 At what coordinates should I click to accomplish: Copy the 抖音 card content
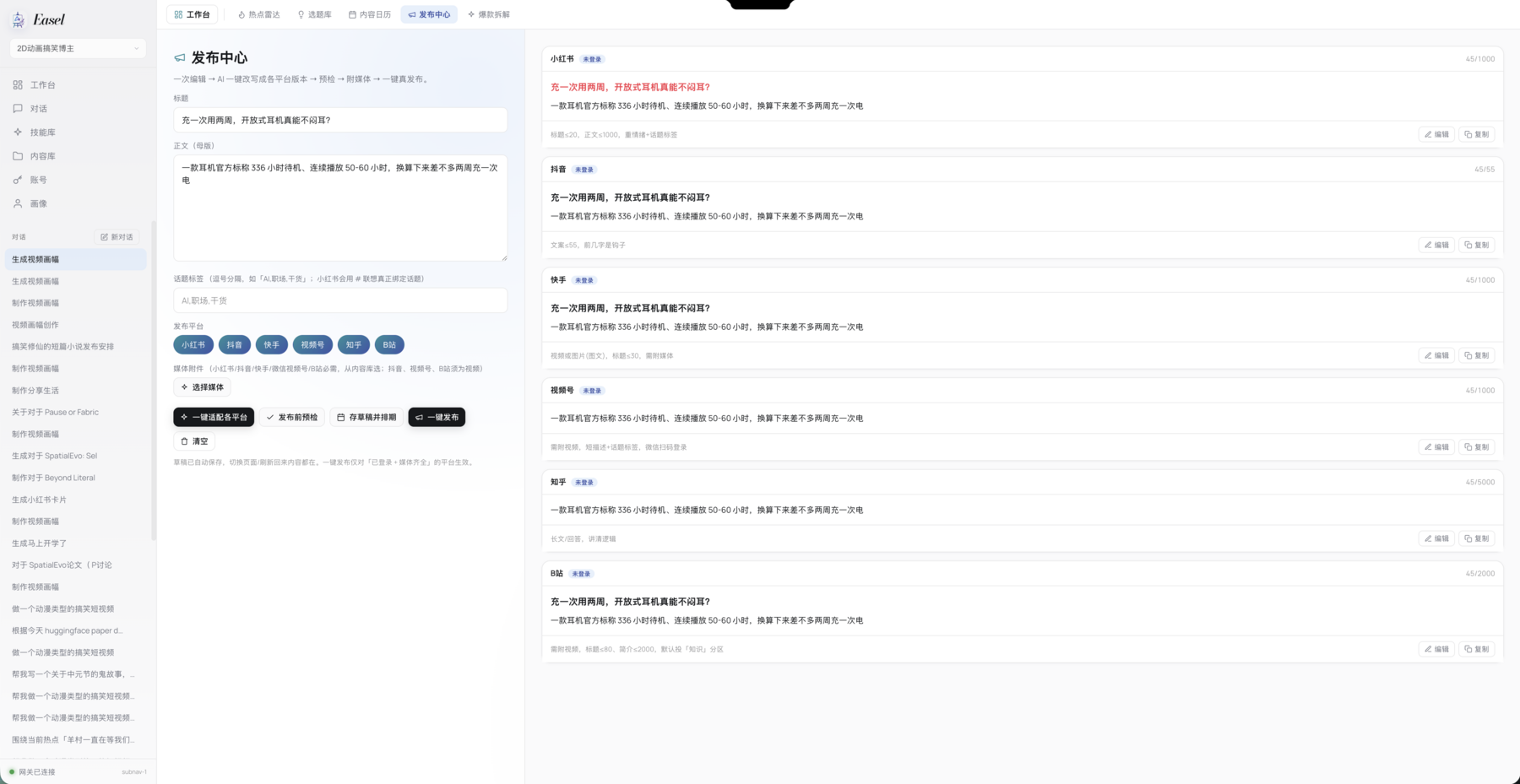point(1477,245)
